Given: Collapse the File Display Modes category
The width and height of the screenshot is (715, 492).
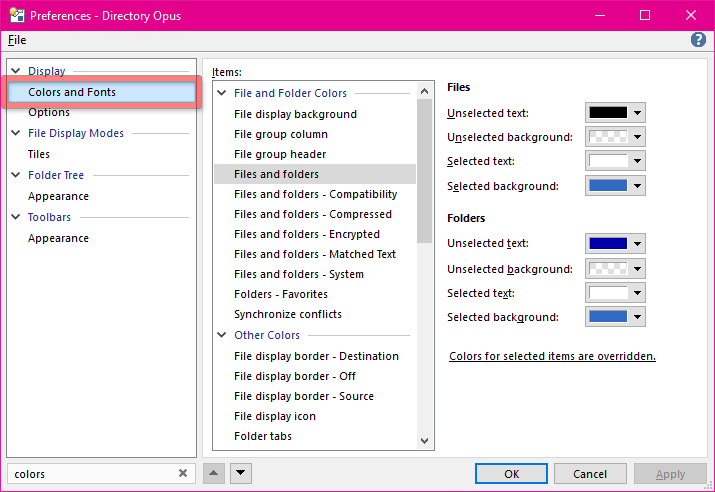Looking at the screenshot, I should coord(16,133).
